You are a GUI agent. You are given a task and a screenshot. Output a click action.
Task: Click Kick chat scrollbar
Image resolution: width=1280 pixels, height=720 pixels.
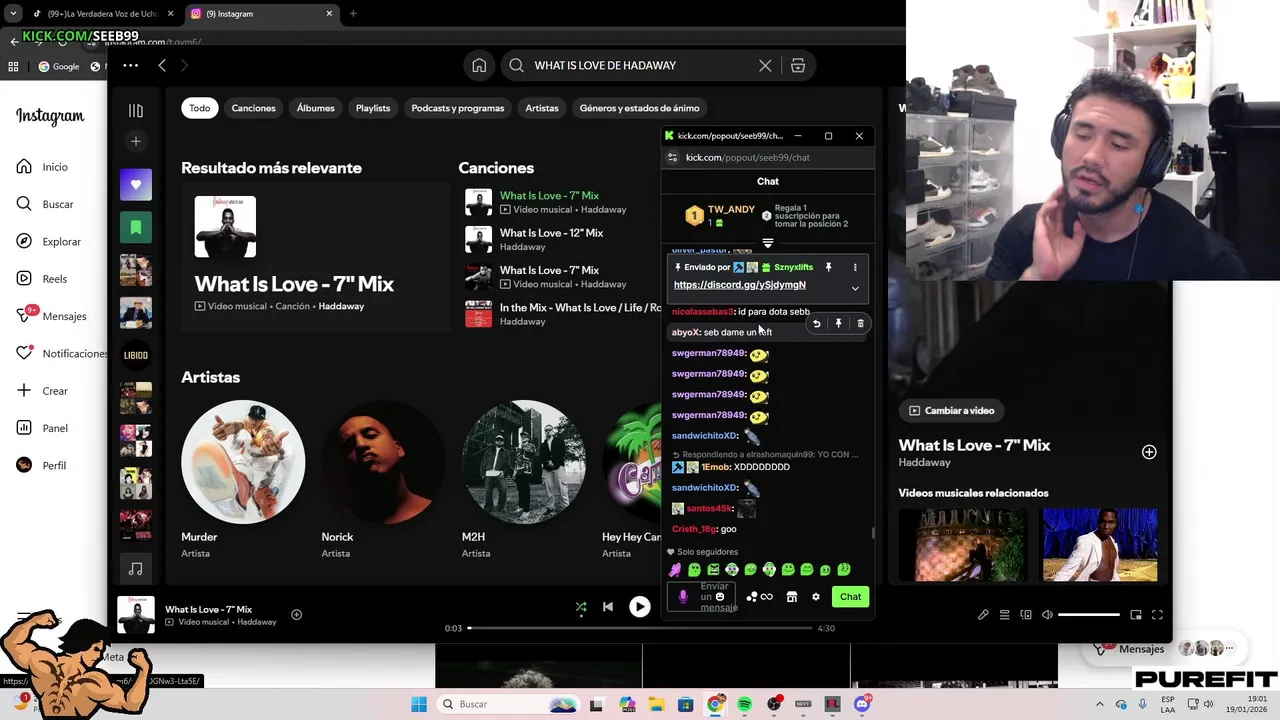[873, 533]
